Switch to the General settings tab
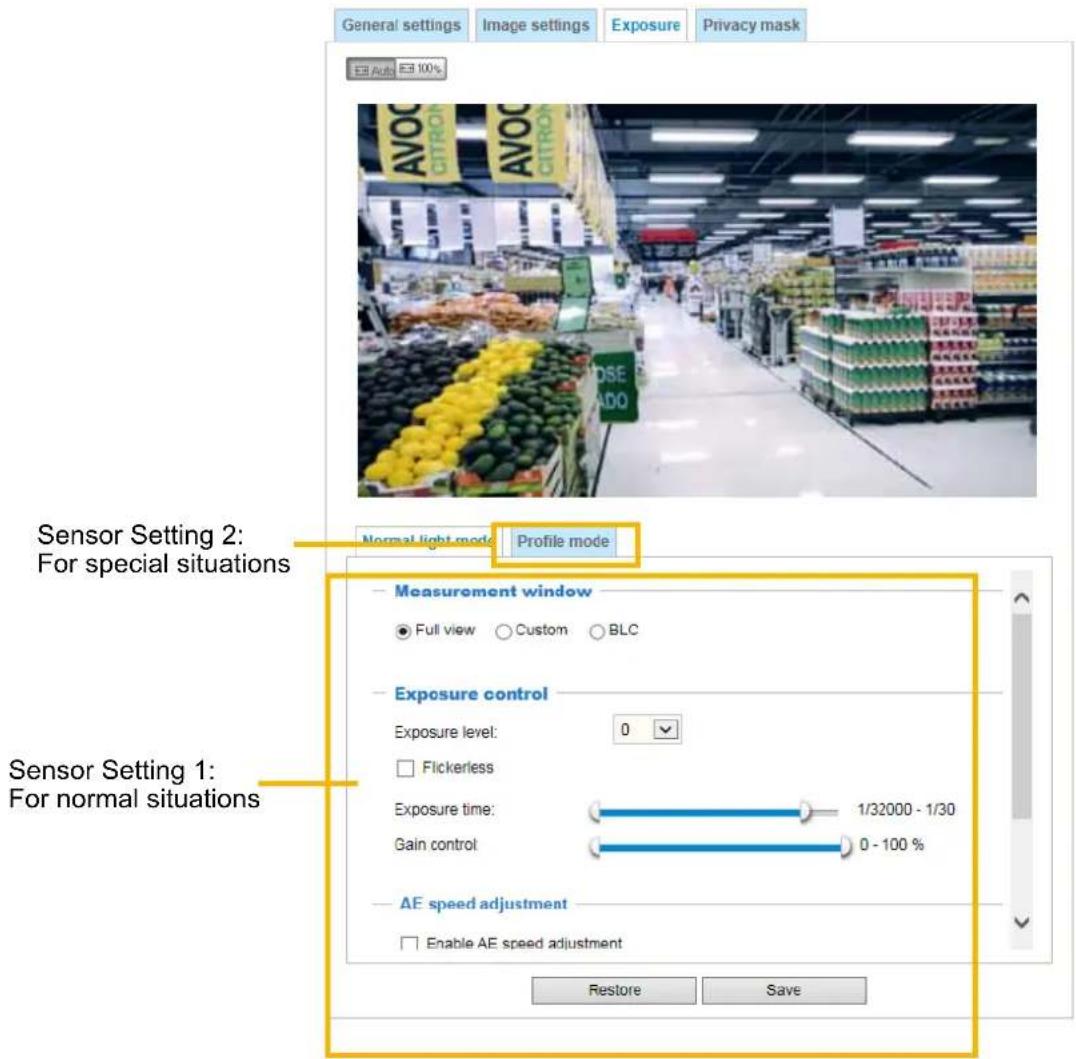This screenshot has height=1059, width=1076. tap(401, 25)
